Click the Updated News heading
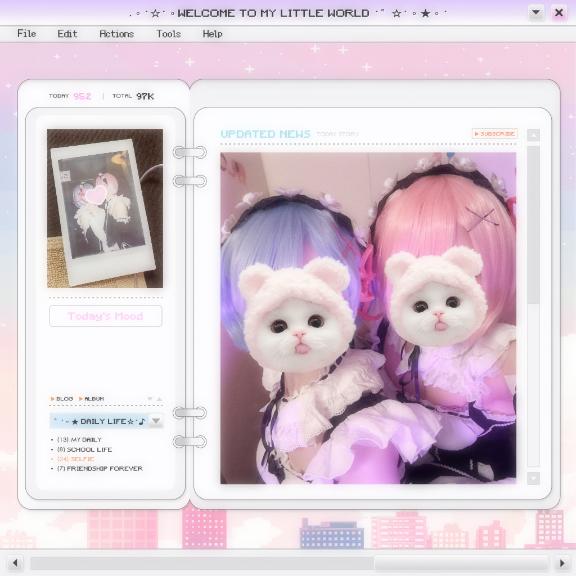 tap(266, 134)
